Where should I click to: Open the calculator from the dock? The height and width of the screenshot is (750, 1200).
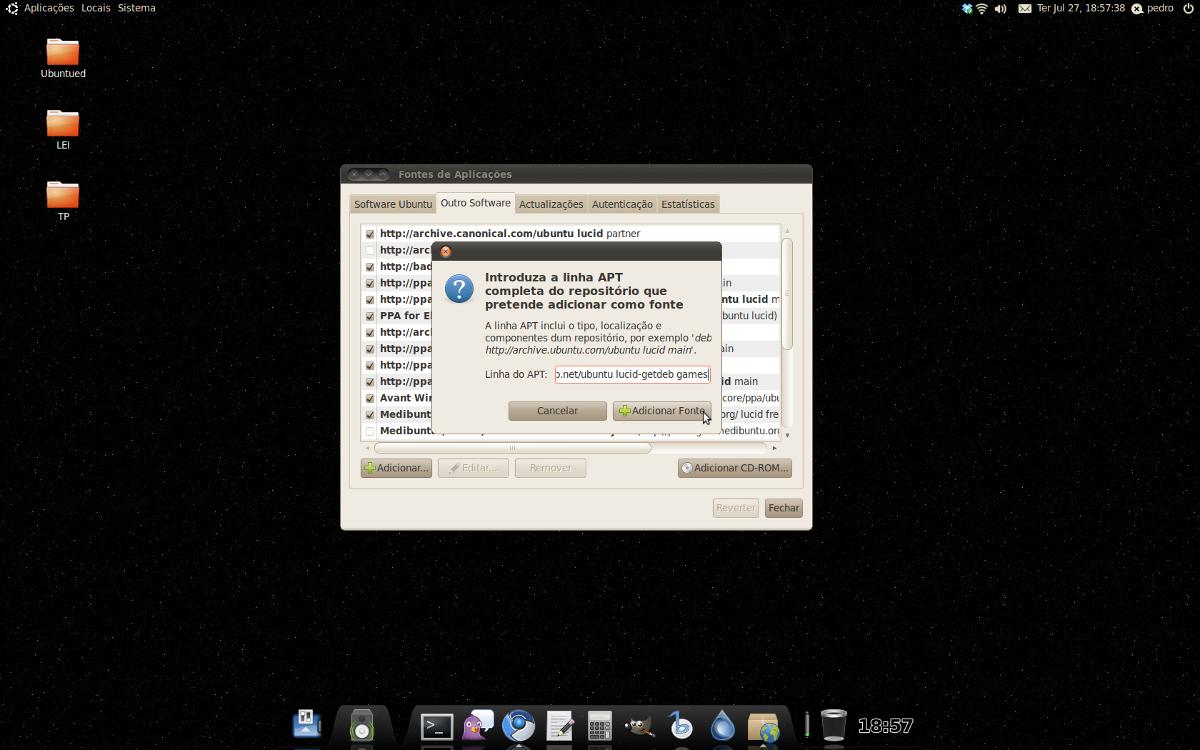pyautogui.click(x=599, y=726)
